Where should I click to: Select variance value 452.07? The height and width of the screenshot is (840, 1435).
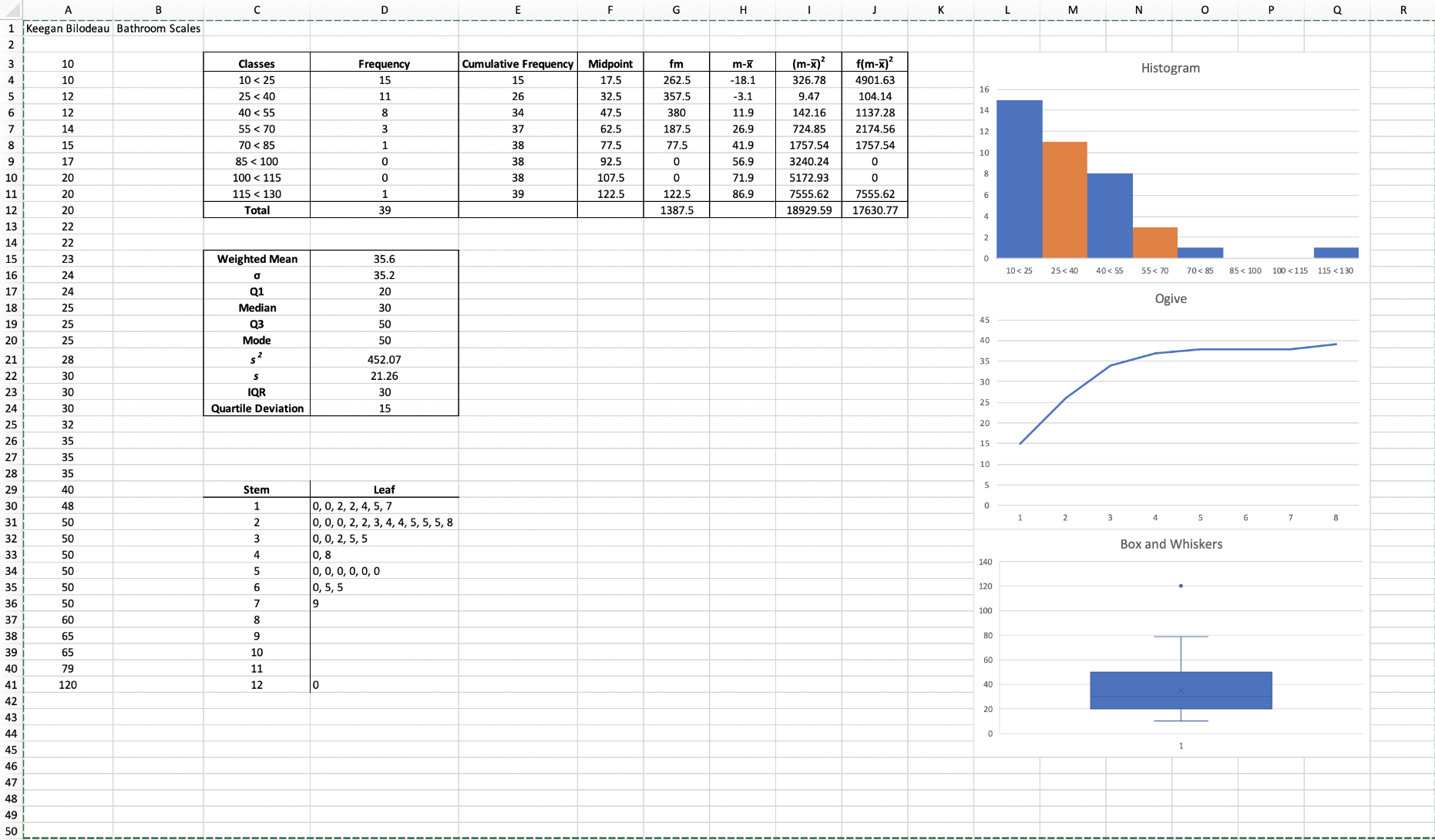coord(385,360)
